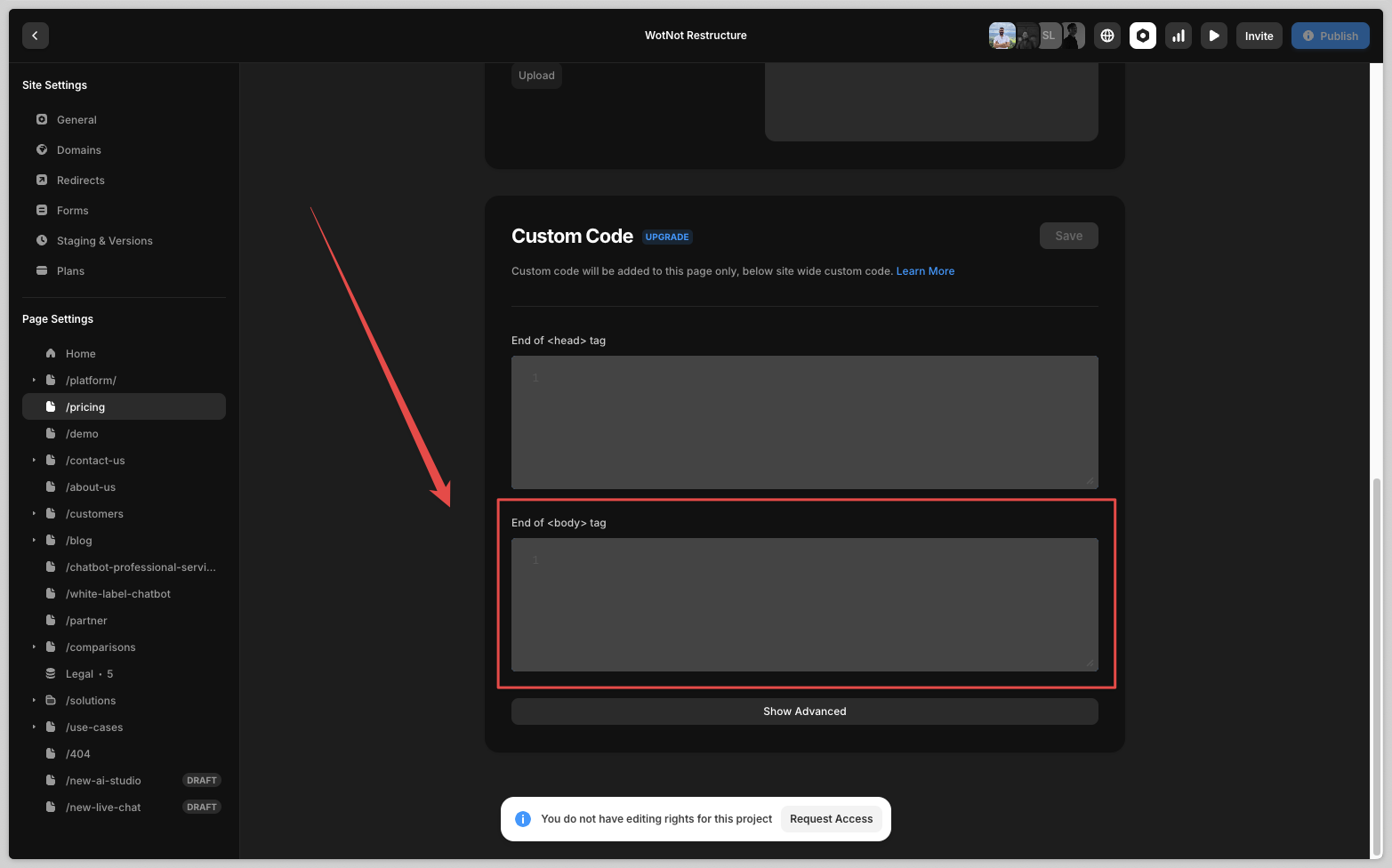Click Show Advanced button
The height and width of the screenshot is (868, 1392).
click(x=804, y=711)
